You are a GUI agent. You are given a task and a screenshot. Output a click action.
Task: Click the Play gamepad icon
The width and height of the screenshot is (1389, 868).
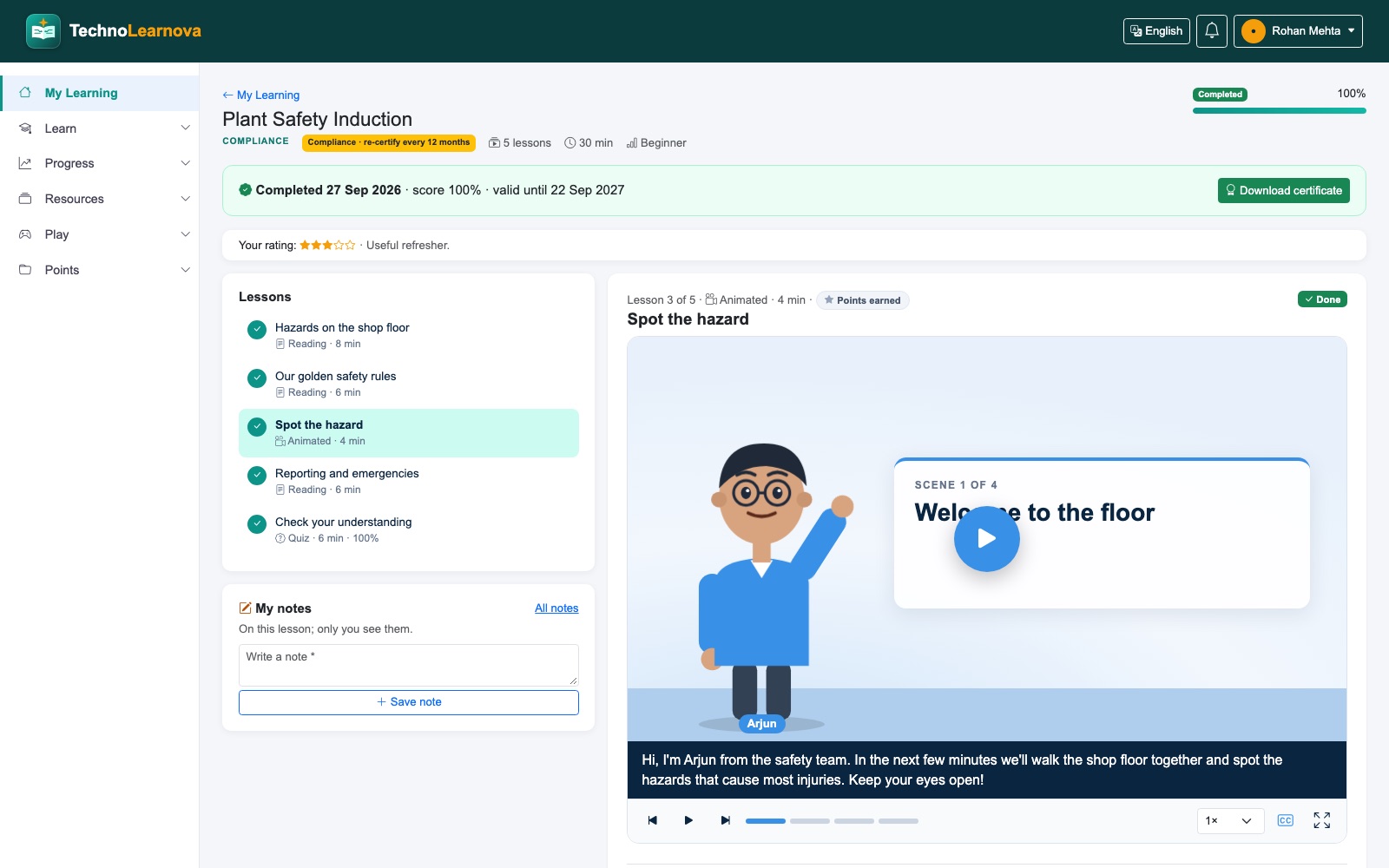pyautogui.click(x=25, y=234)
